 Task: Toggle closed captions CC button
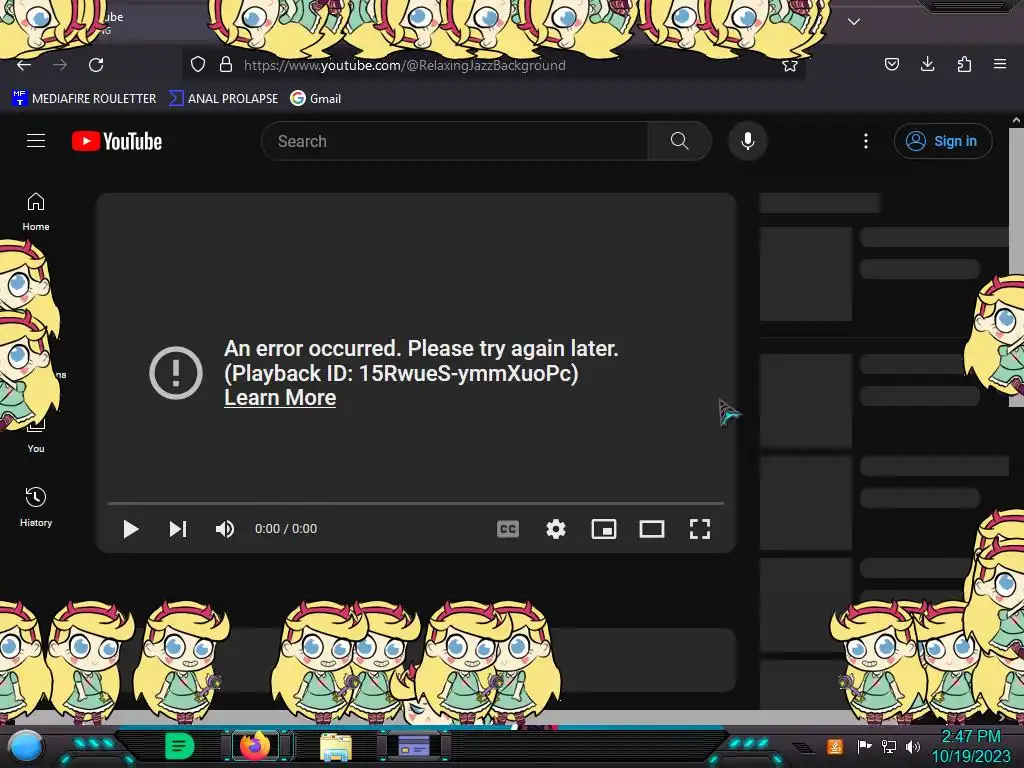[x=508, y=529]
